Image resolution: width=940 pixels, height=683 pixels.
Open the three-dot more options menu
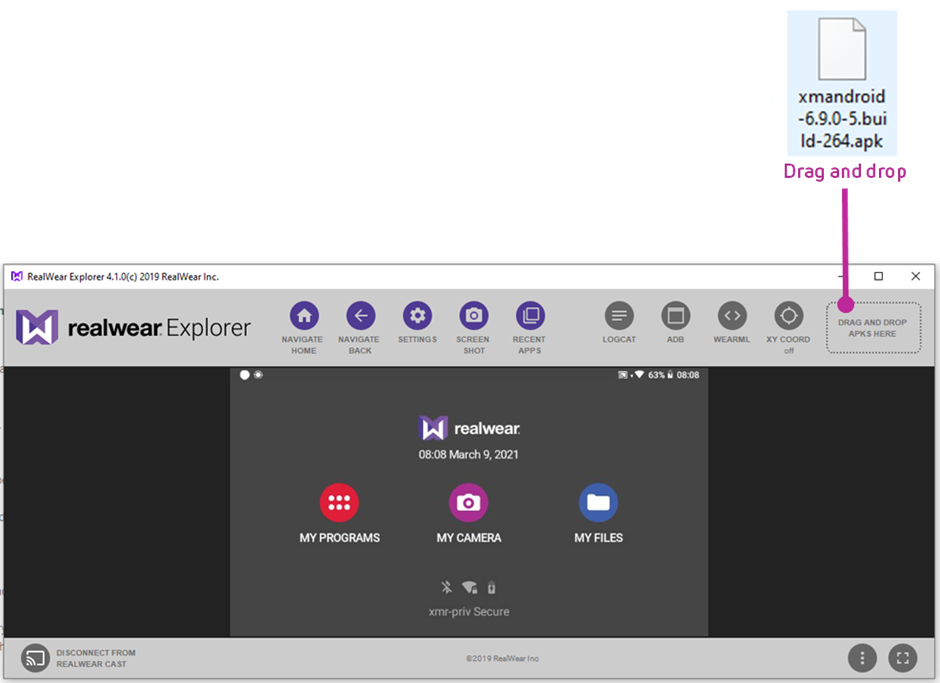click(x=862, y=658)
